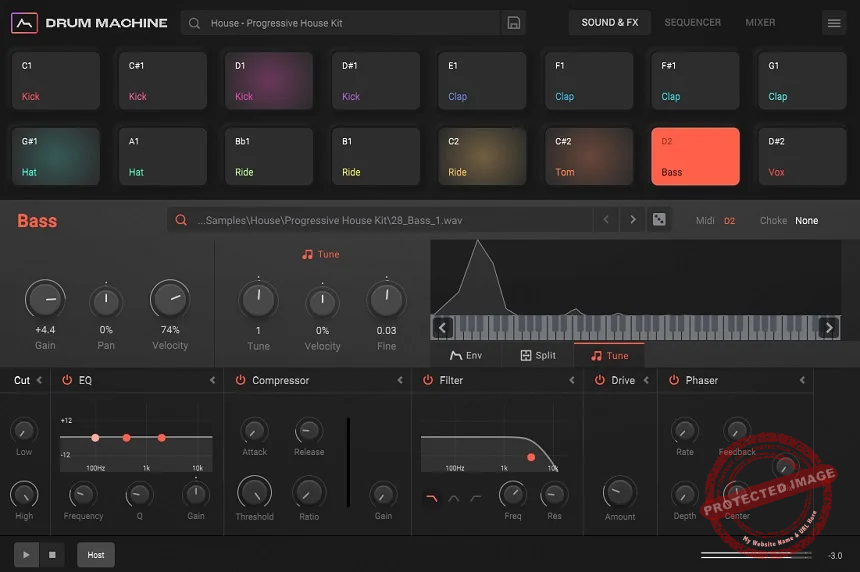Toggle the Compressor power button

(x=240, y=380)
